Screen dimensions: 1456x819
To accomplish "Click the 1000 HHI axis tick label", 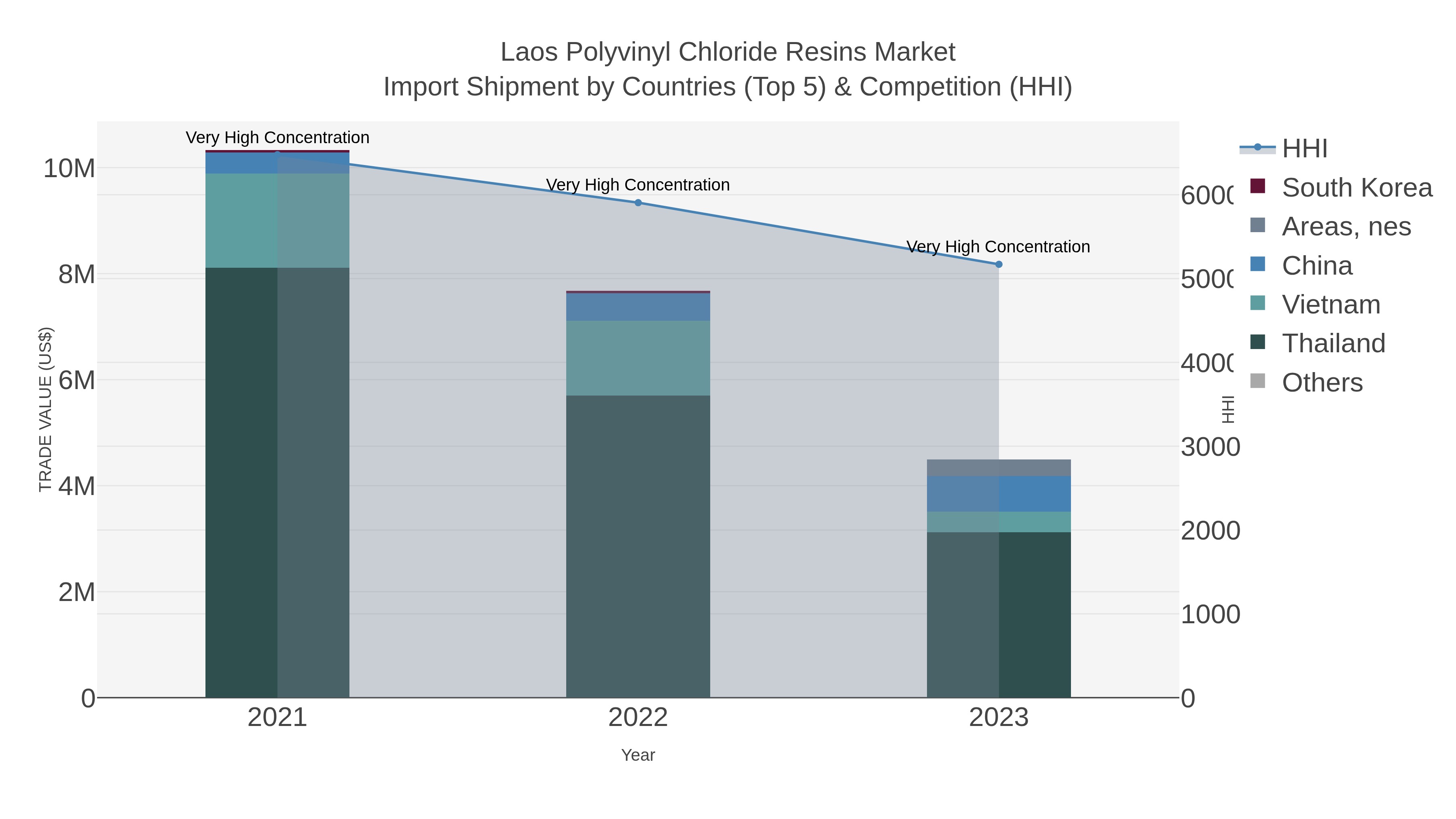I will 1211,614.
